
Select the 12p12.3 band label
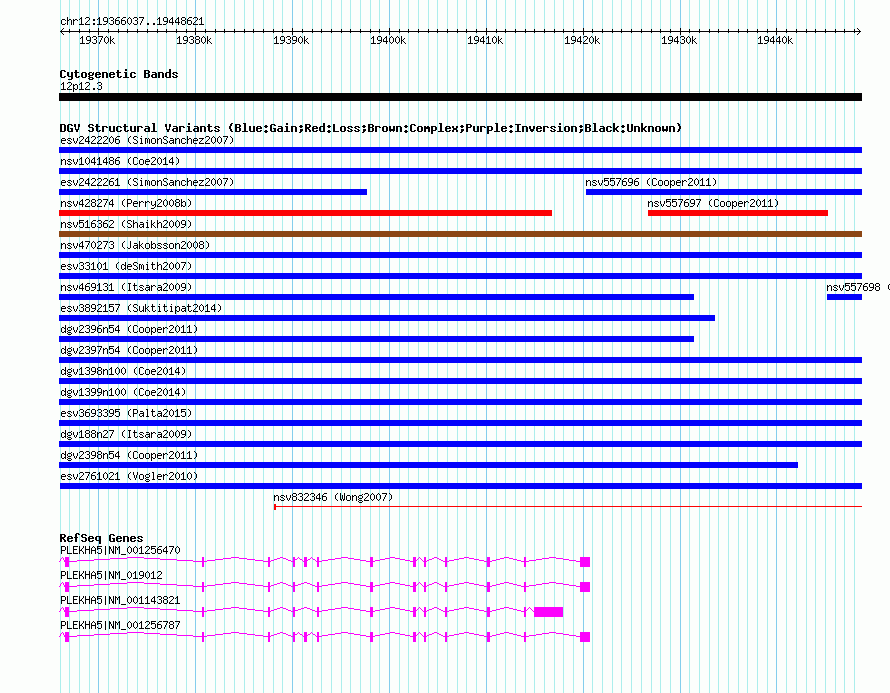coord(81,86)
